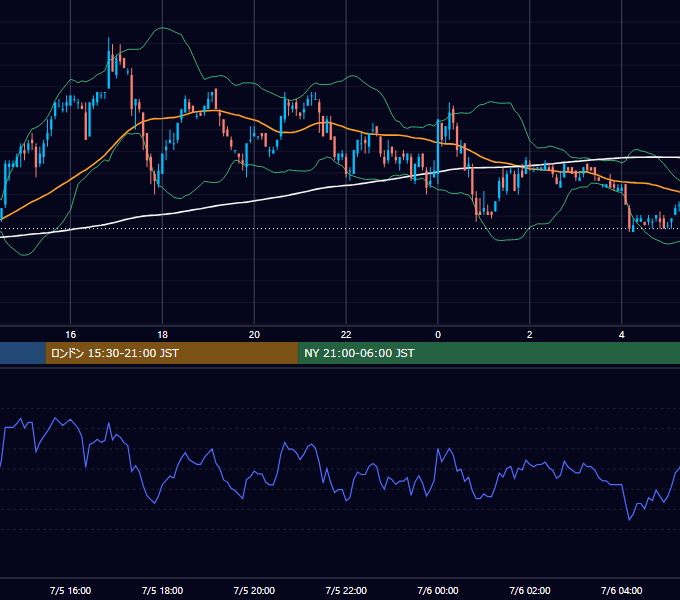Click the 0 hour axis label
Viewport: 680px width, 600px height.
coord(438,335)
